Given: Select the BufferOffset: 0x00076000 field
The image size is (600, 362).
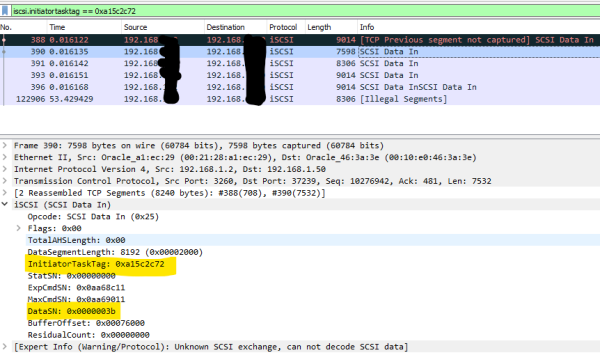Looking at the screenshot, I should (86, 323).
